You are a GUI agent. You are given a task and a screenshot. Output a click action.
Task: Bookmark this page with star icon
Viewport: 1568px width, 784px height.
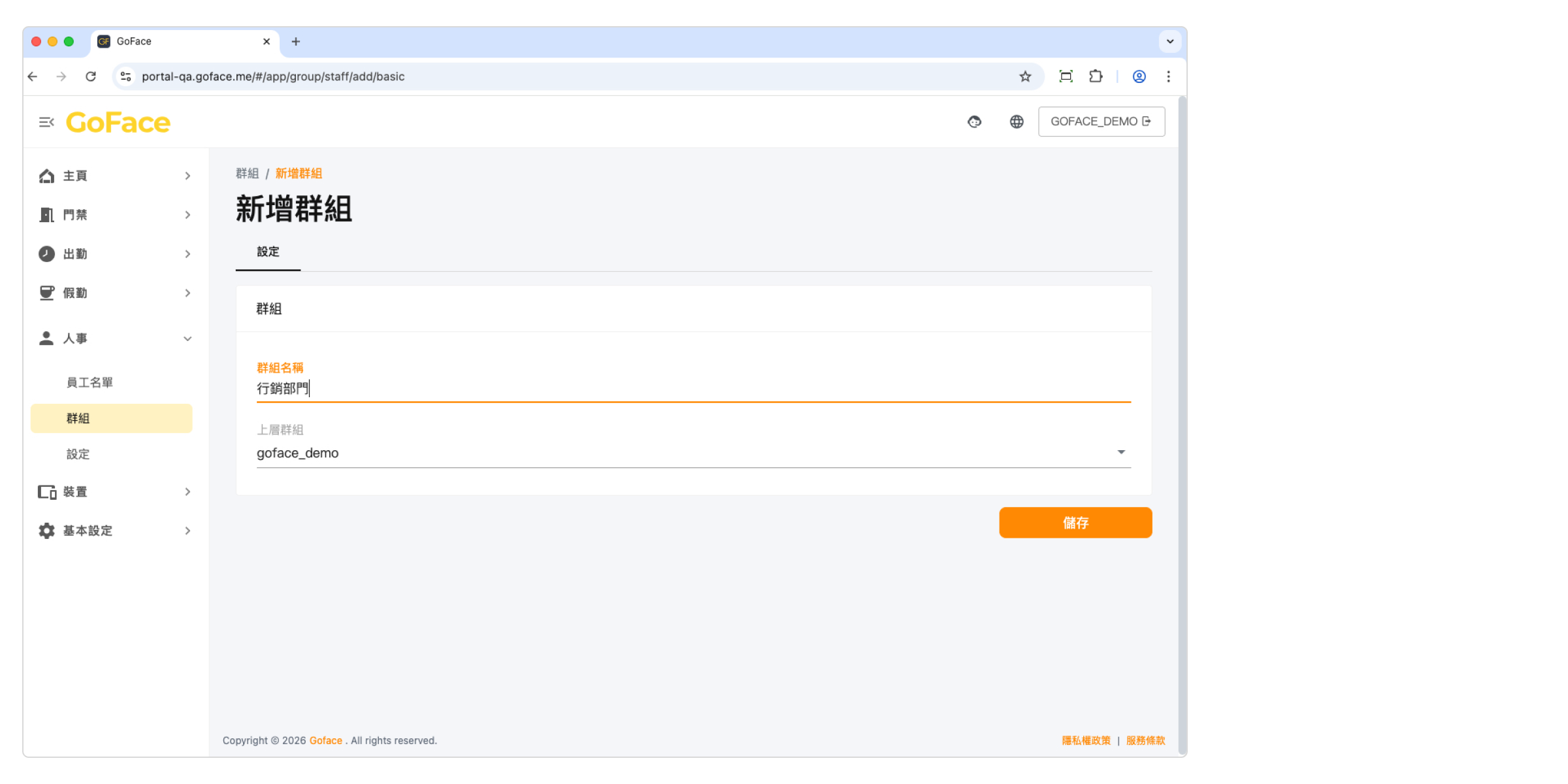tap(1025, 76)
